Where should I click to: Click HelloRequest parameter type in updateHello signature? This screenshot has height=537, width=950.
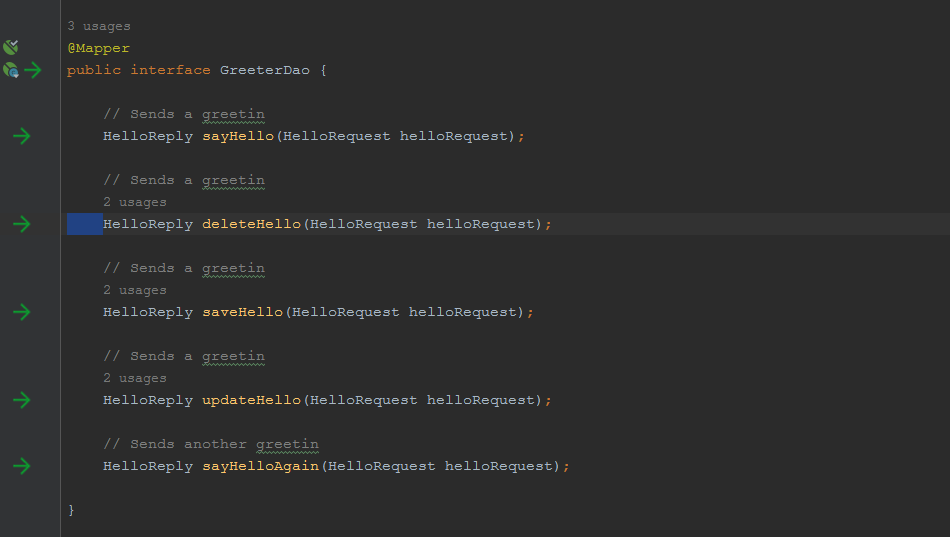pos(364,400)
